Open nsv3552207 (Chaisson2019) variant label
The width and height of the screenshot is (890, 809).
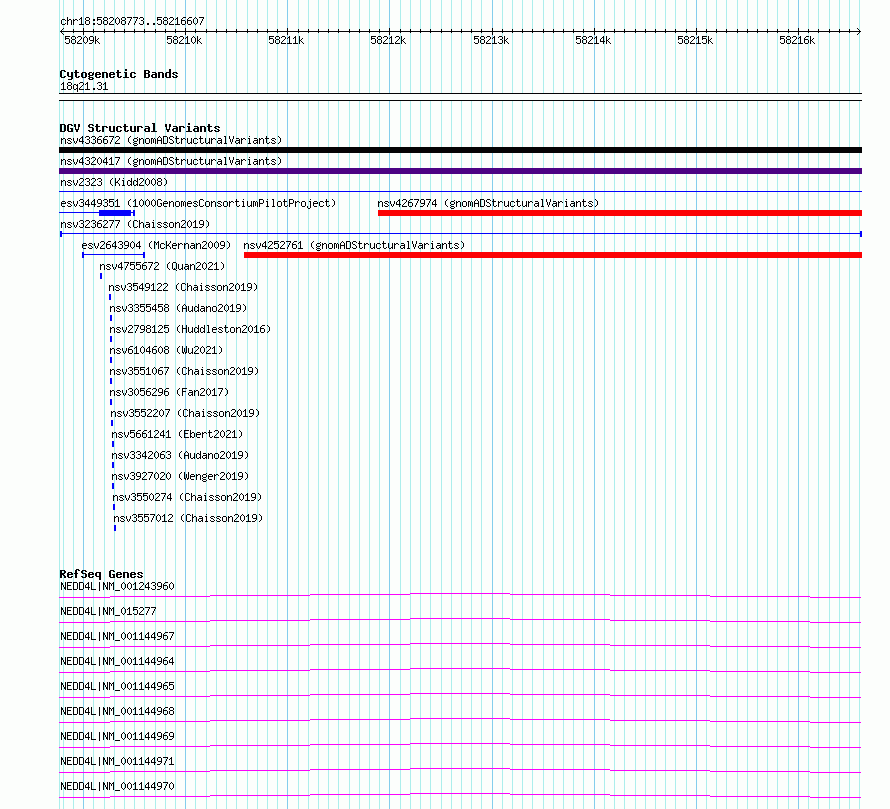(x=185, y=413)
